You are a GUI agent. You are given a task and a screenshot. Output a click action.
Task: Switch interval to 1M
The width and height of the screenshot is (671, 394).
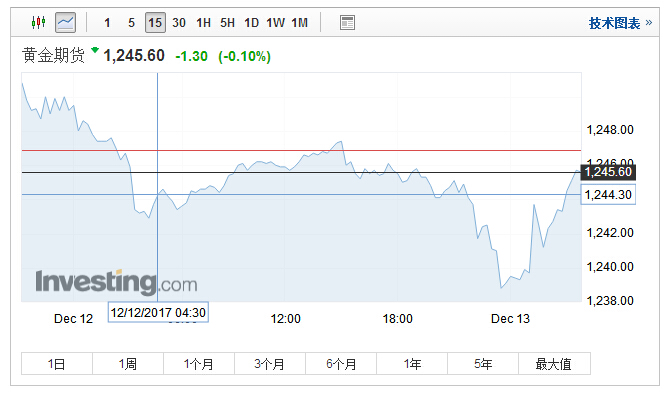[300, 23]
